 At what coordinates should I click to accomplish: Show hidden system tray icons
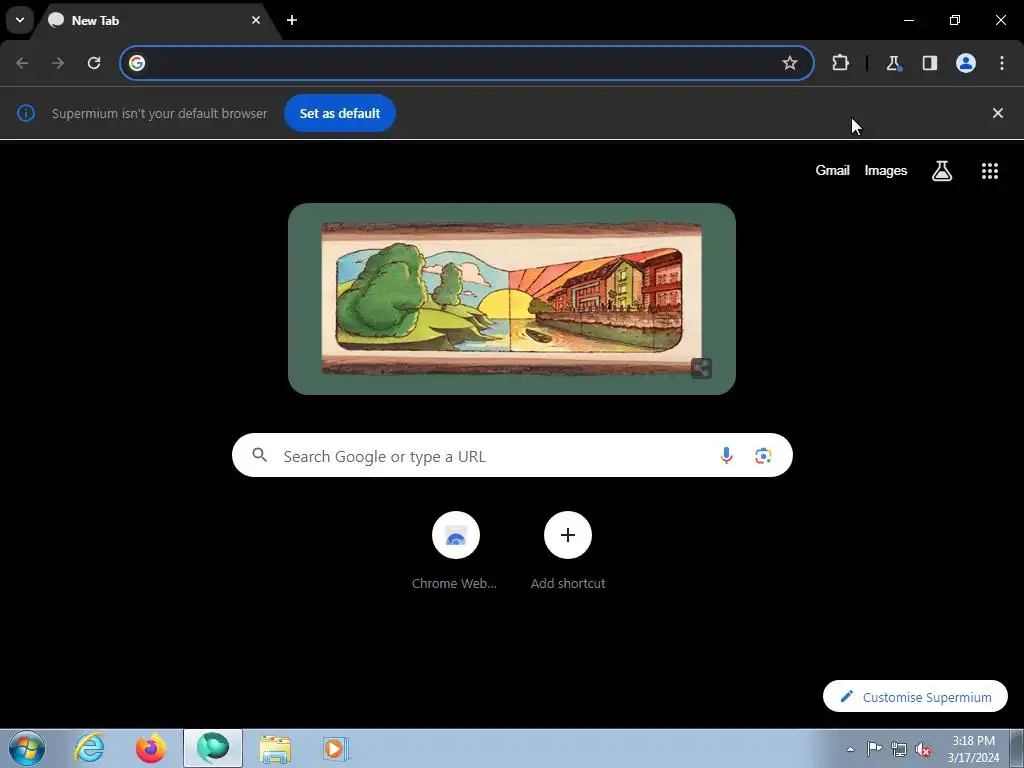click(850, 749)
